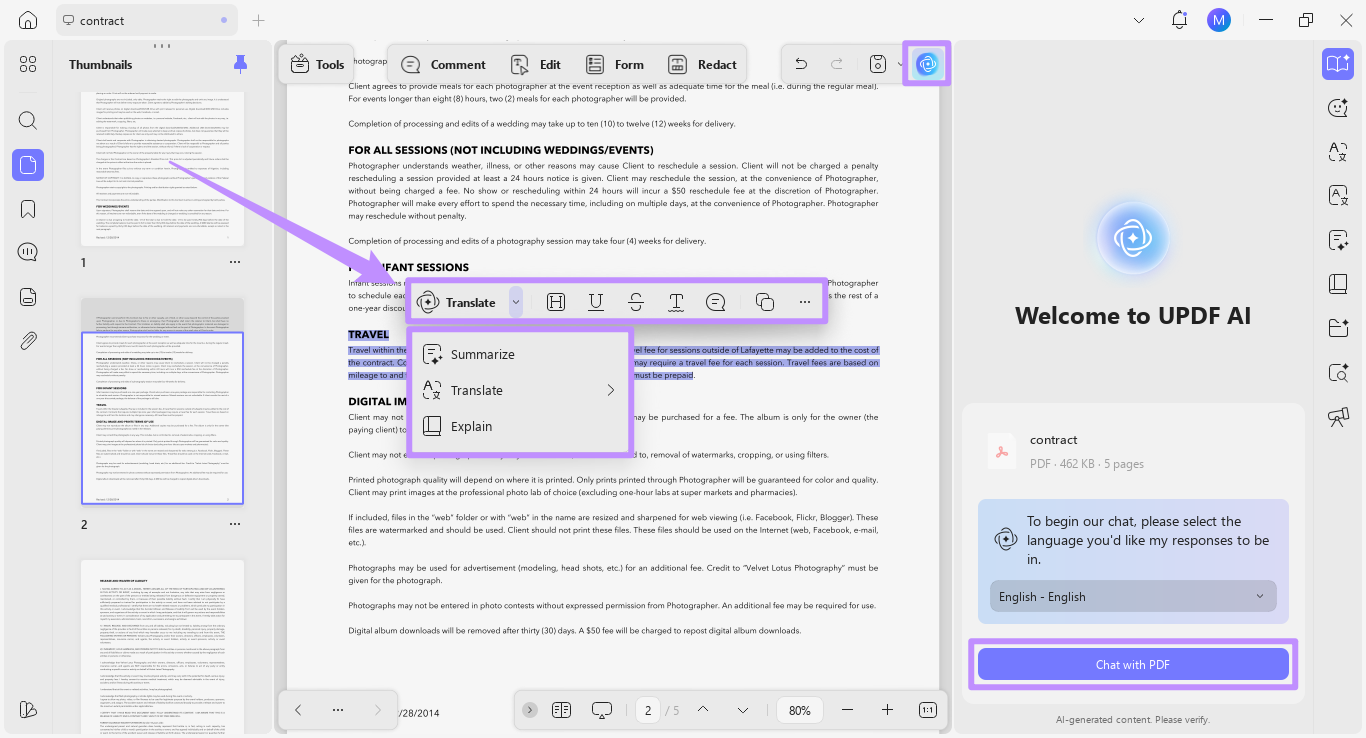Undo the last action

(x=801, y=64)
